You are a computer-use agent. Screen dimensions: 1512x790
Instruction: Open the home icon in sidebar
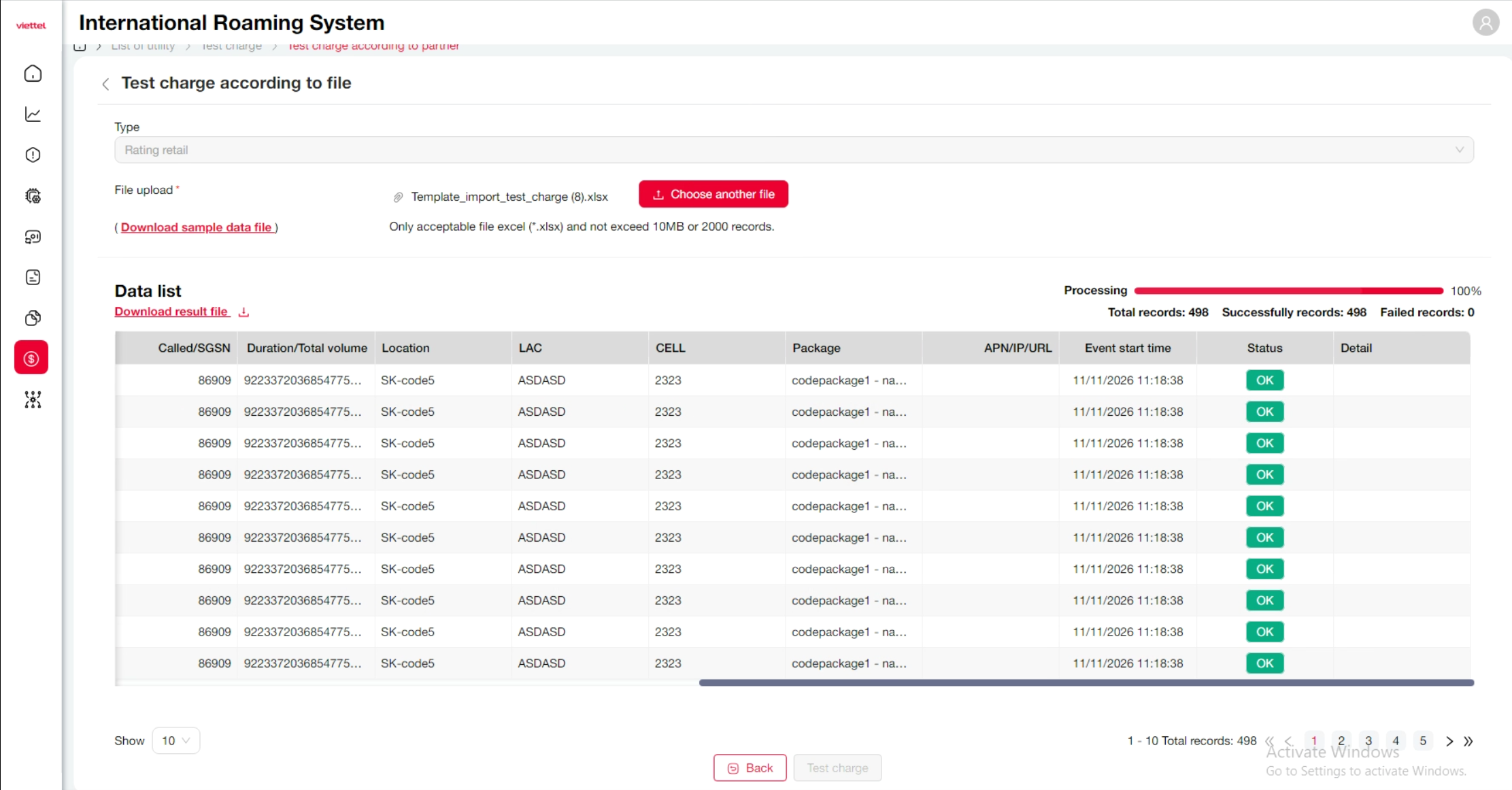33,73
